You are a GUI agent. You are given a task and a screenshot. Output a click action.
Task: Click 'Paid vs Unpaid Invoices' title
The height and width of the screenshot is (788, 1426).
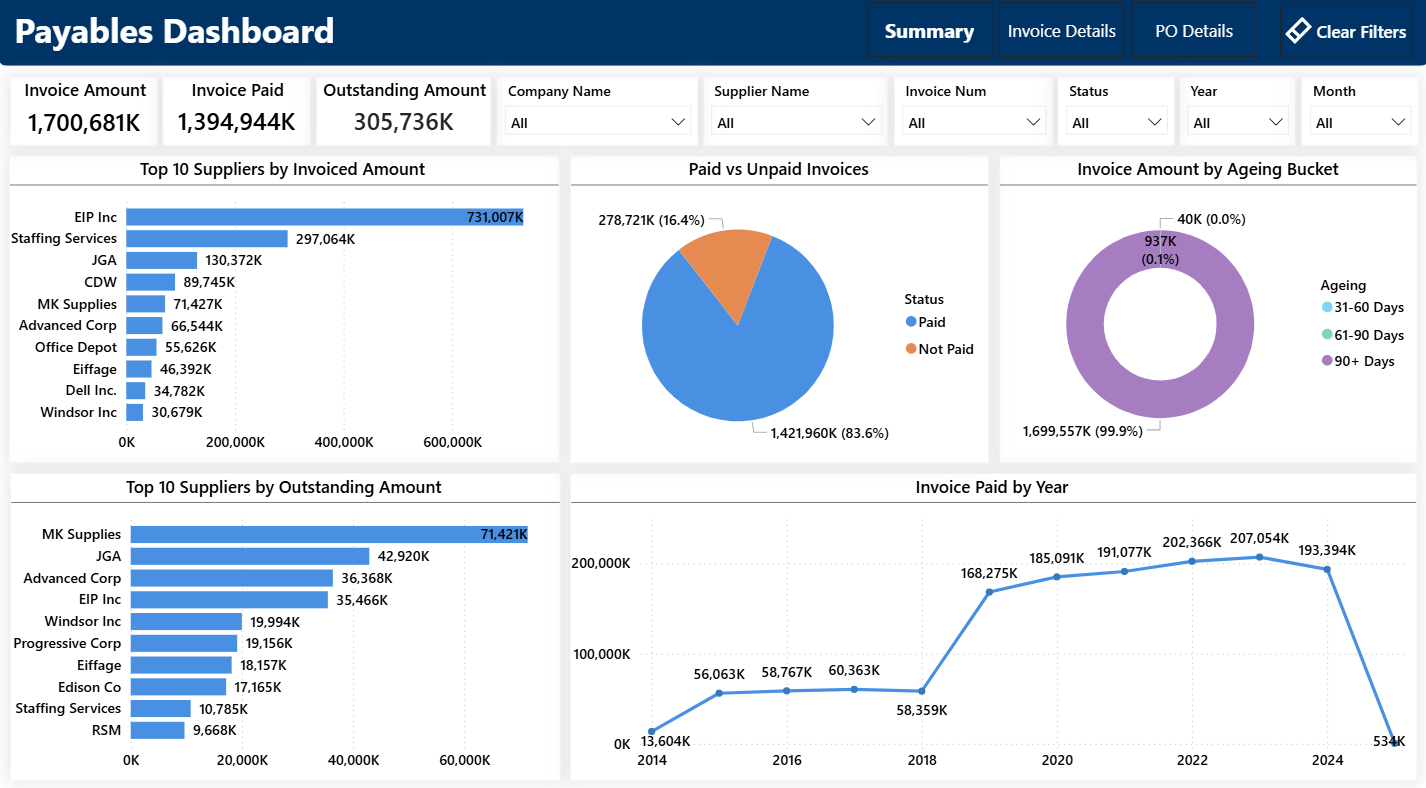pos(779,170)
